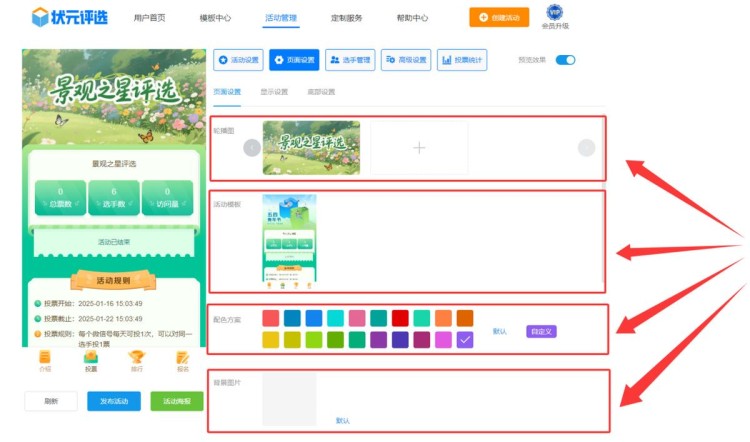This screenshot has height=442, width=750.
Task: Toggle the 预览效果 switch
Action: point(565,60)
